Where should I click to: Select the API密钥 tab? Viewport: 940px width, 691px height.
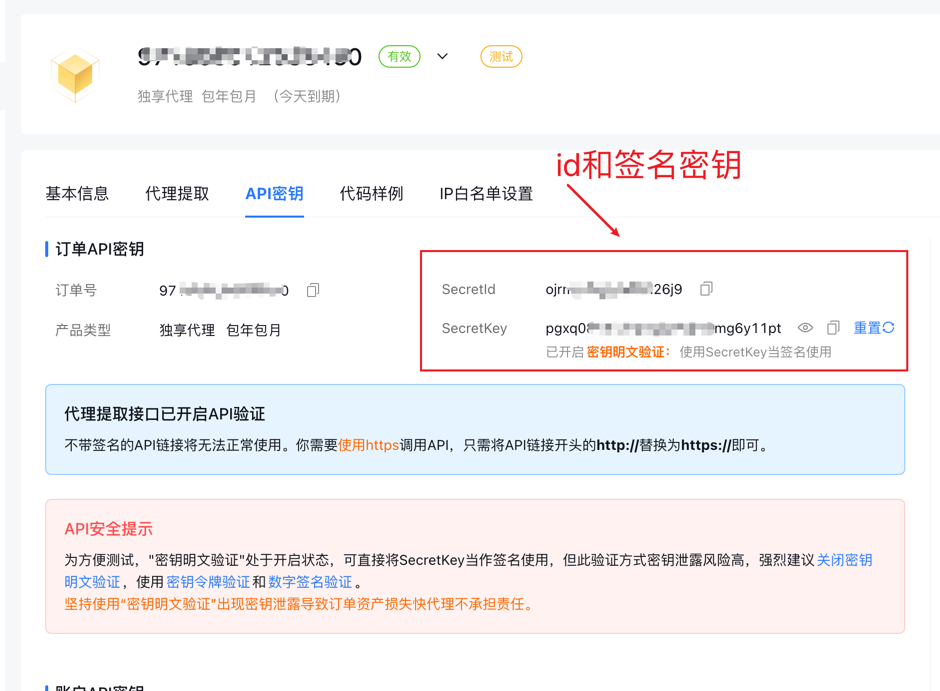click(x=274, y=194)
